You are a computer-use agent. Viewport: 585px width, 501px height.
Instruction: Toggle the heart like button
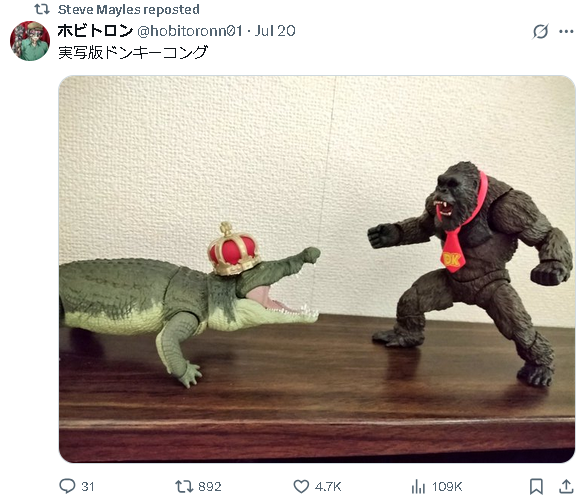click(x=301, y=486)
